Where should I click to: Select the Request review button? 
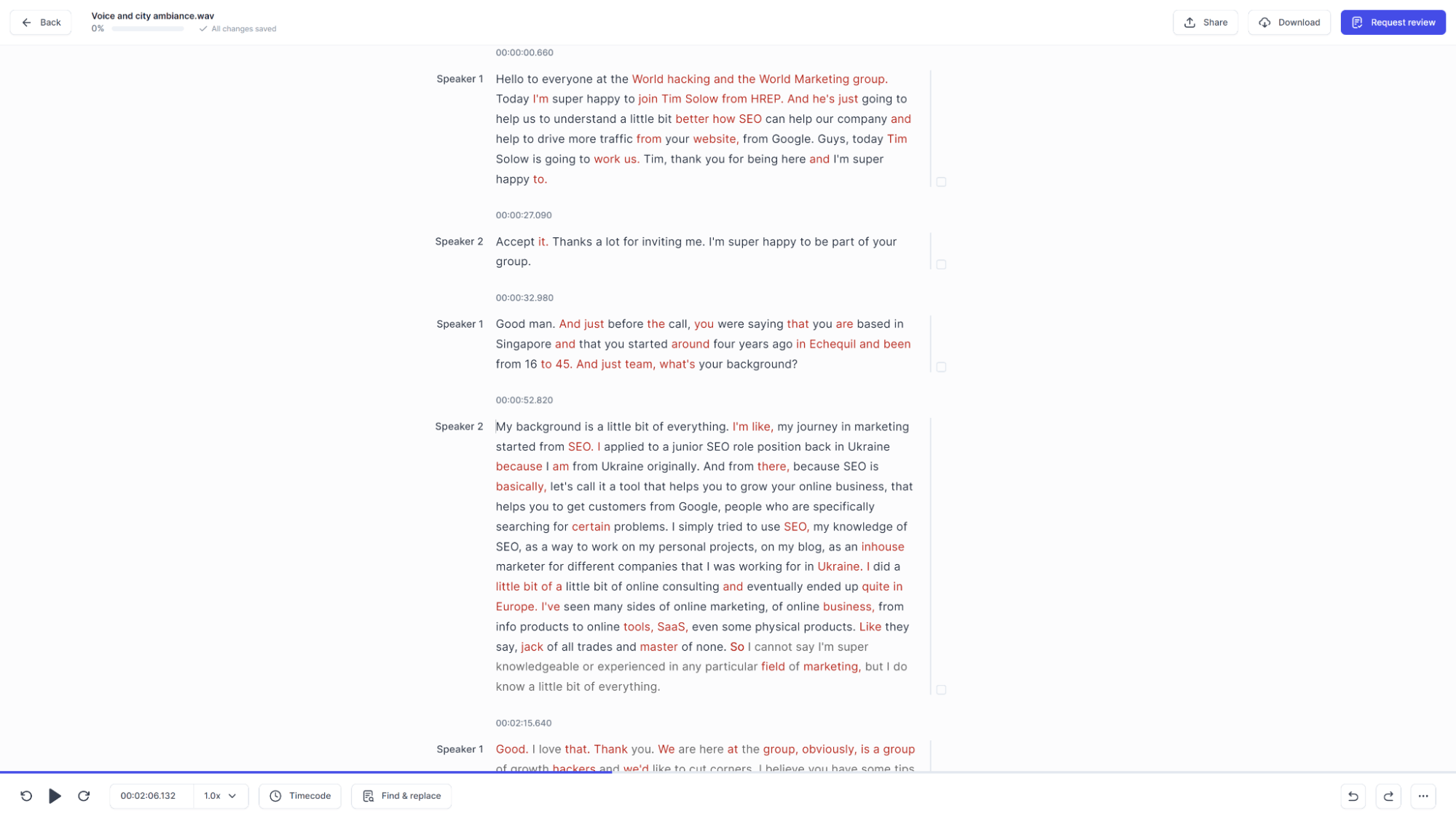[1393, 22]
